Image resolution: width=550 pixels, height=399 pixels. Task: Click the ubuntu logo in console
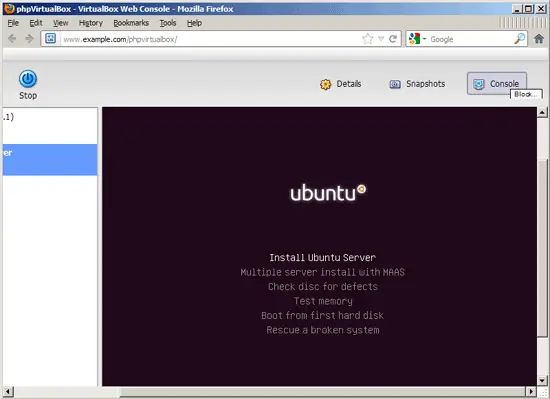(x=328, y=193)
